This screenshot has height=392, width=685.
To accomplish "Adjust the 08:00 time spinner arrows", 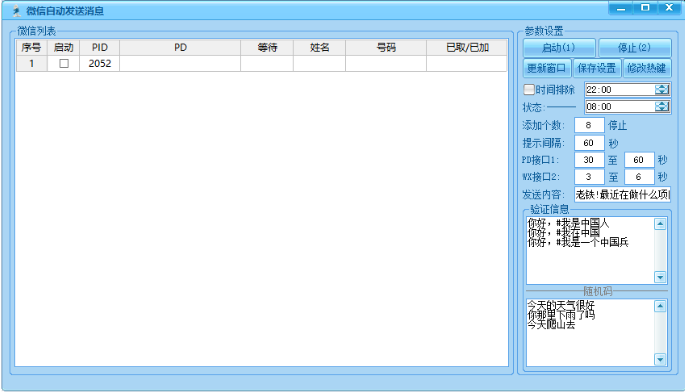I will coord(662,107).
